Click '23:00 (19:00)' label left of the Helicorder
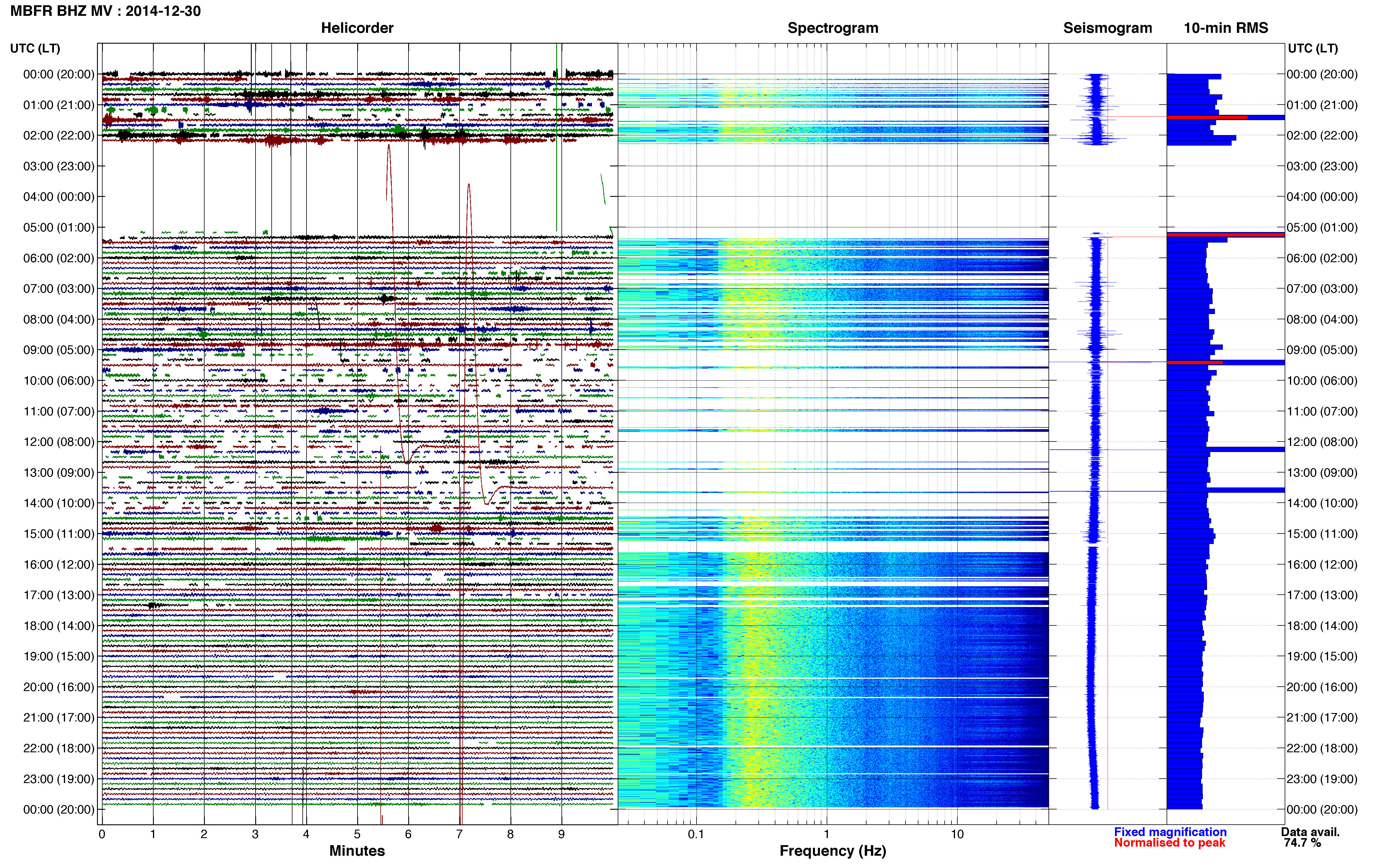Viewport: 1389px width, 868px height. point(59,779)
